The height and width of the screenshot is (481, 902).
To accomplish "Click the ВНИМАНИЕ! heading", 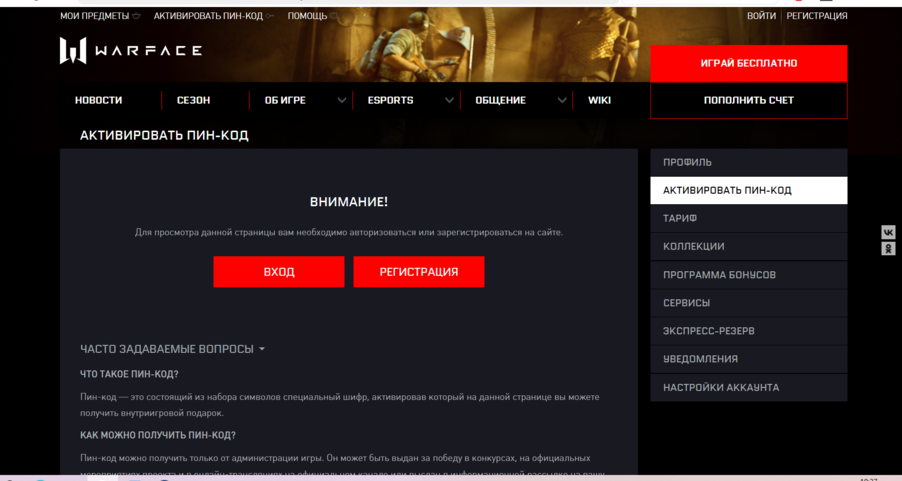I will tap(349, 202).
